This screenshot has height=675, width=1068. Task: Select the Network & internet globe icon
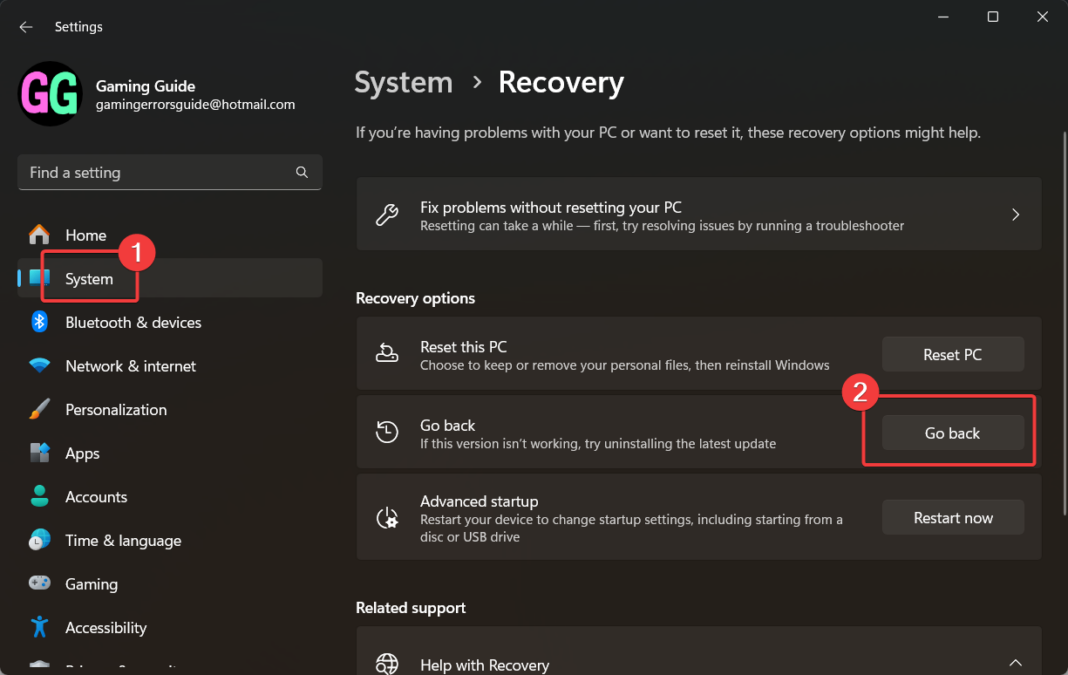(x=38, y=366)
